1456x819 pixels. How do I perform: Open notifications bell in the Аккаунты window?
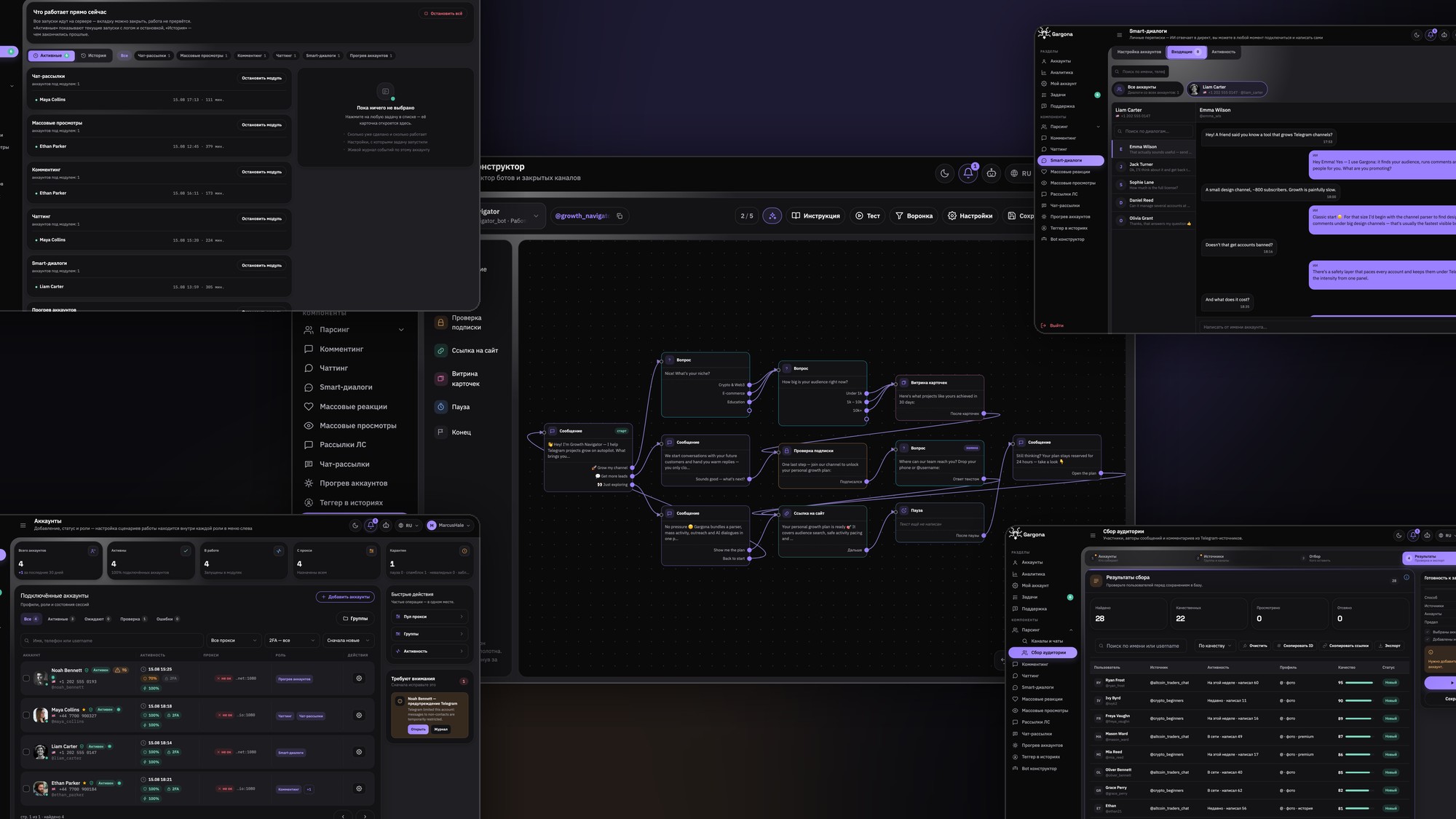tap(371, 525)
